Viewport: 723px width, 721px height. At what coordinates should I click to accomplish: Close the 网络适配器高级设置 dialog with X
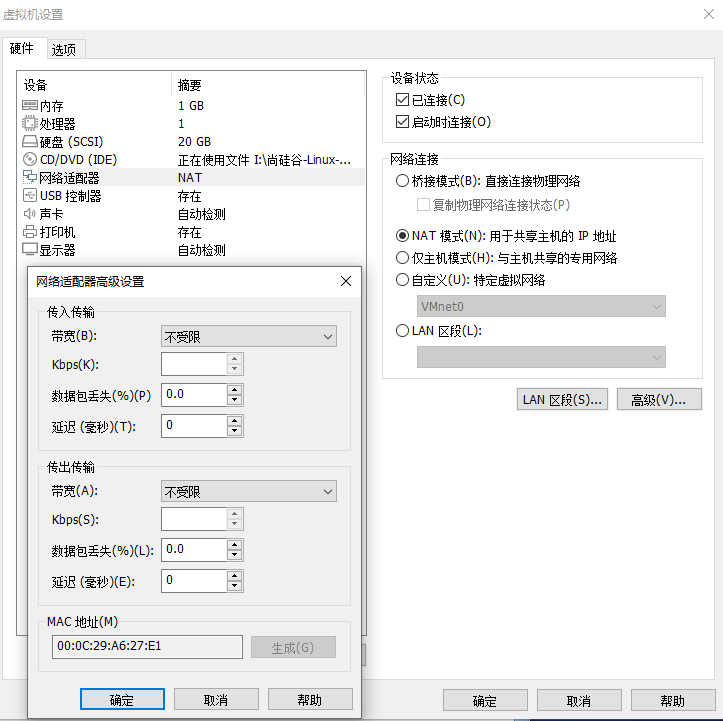tap(346, 281)
